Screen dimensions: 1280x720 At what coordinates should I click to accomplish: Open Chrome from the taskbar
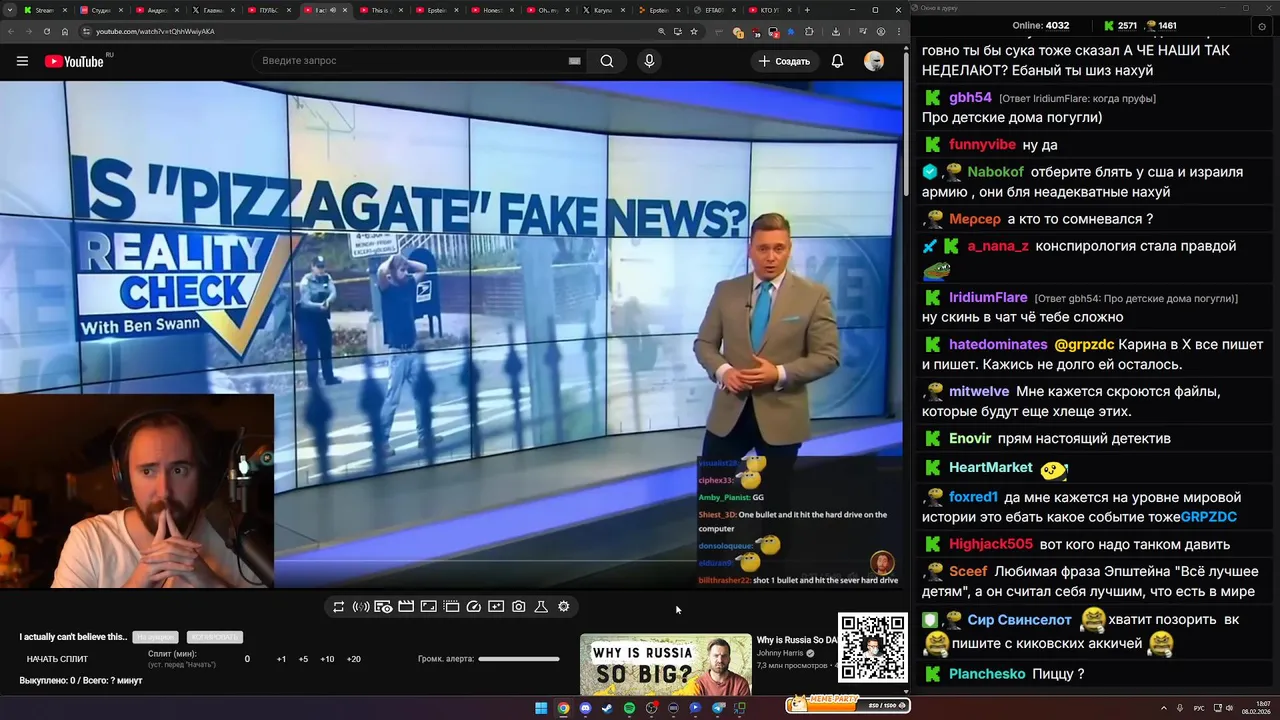[x=563, y=708]
